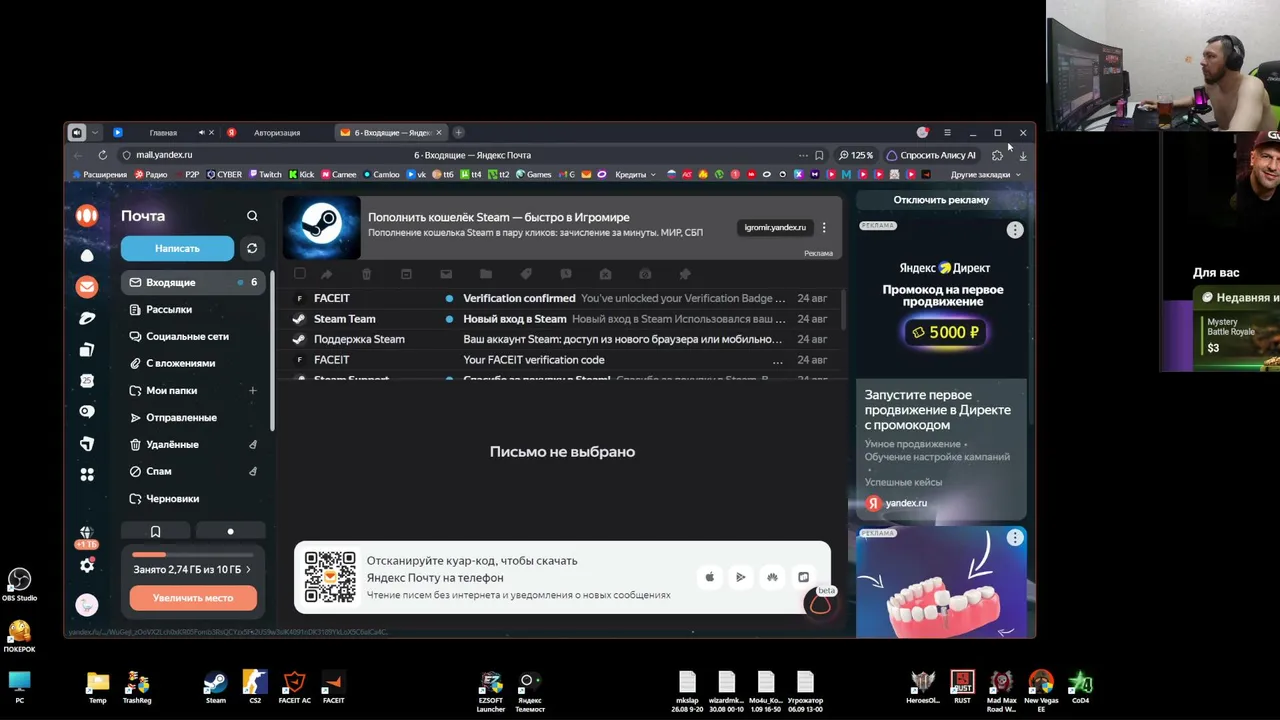Click the 125% zoom level indicator
The image size is (1280, 720).
856,155
